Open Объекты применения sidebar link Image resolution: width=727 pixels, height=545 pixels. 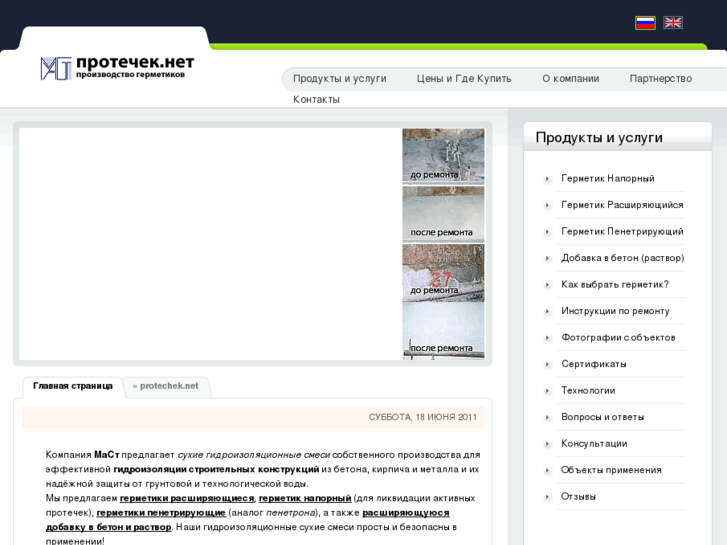pyautogui.click(x=611, y=470)
